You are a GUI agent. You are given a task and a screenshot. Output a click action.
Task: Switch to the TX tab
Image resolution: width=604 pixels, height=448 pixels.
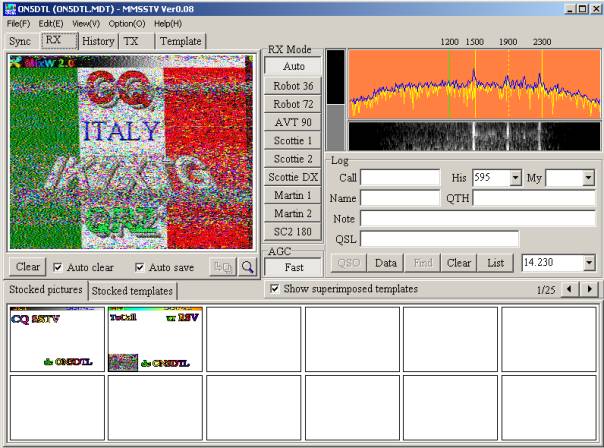136,41
